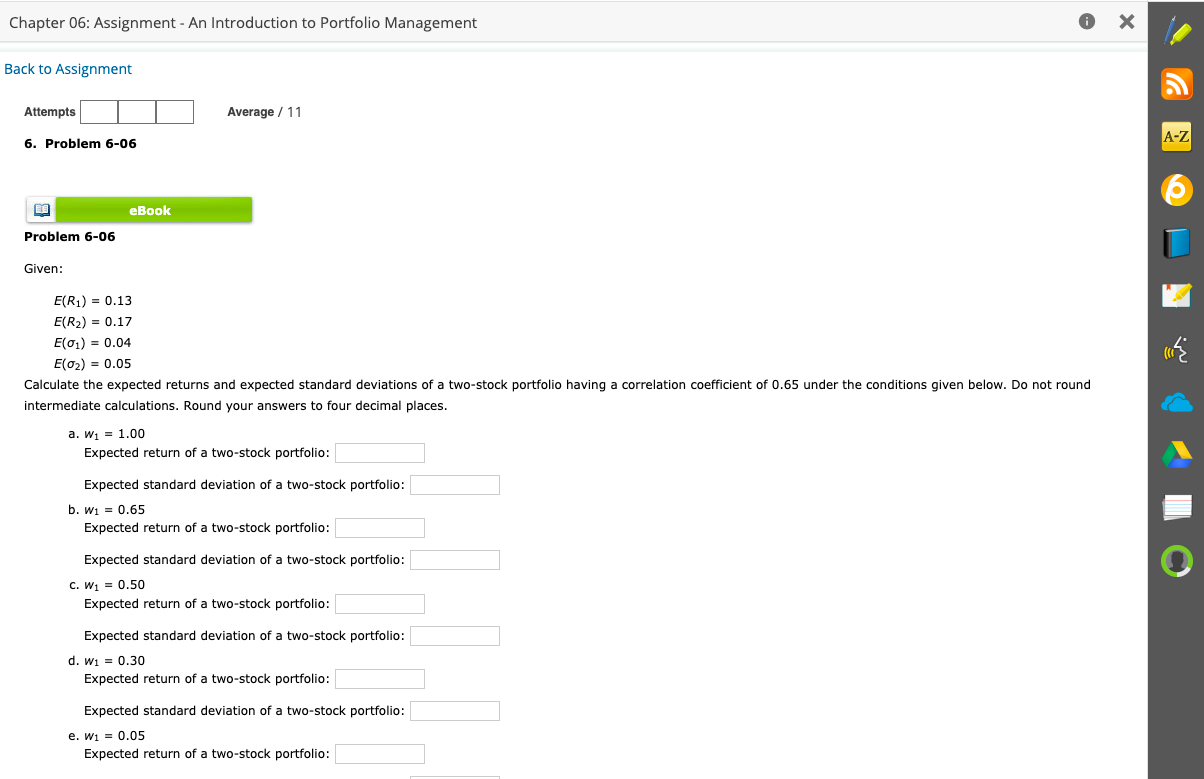Open the A-Z dictionary tool

(x=1177, y=137)
